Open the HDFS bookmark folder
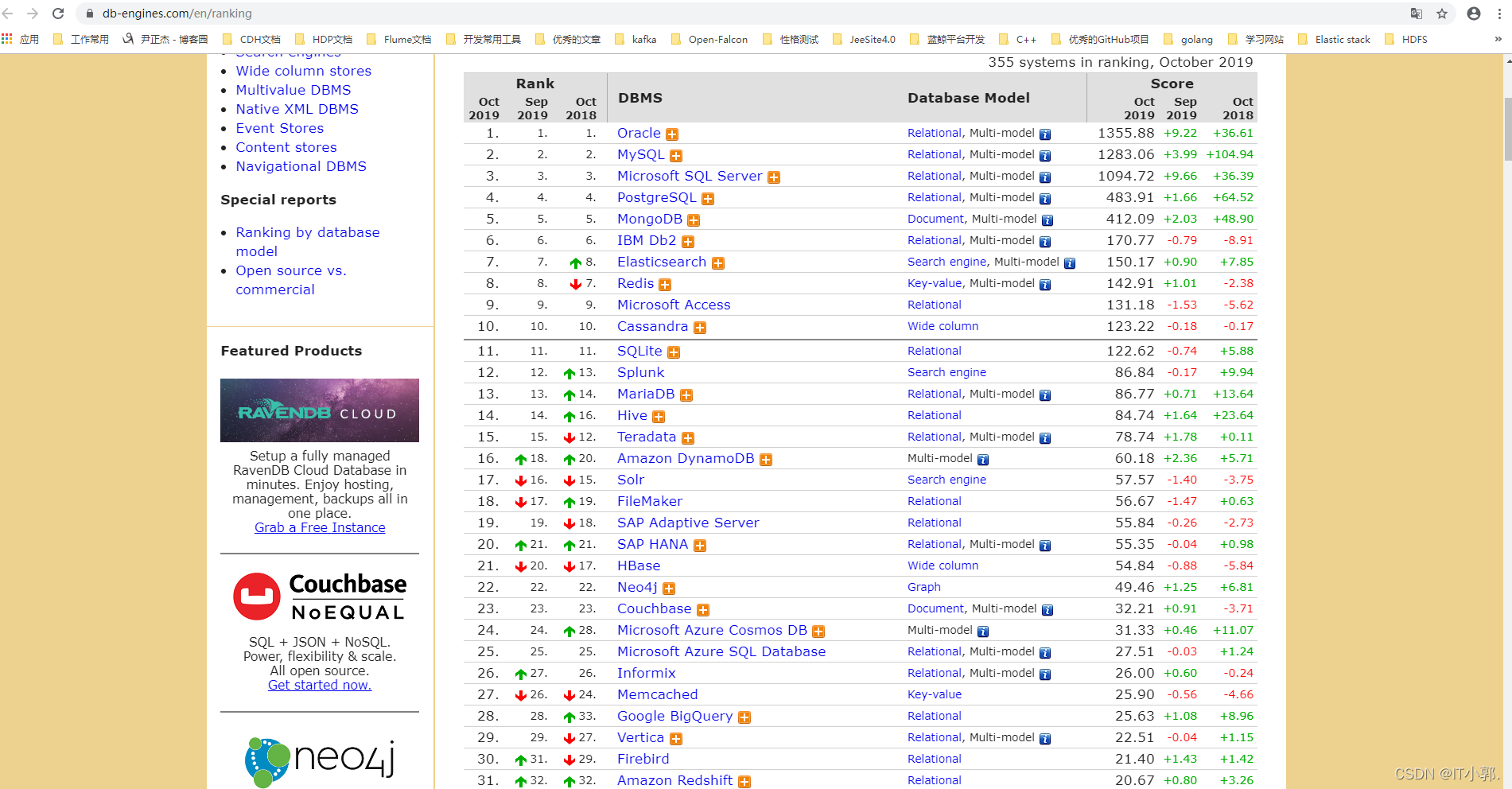 point(1406,39)
